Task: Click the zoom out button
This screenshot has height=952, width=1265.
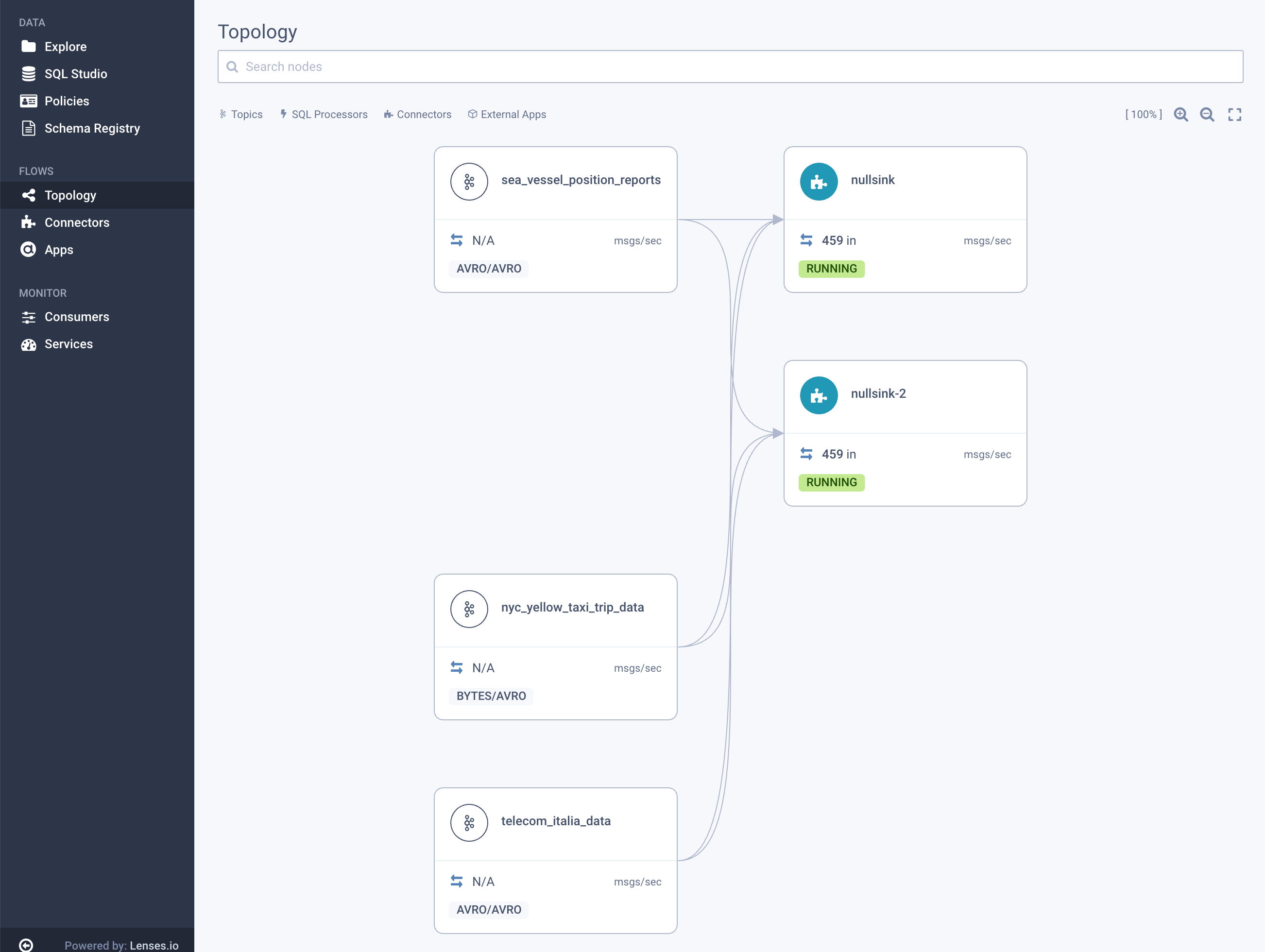Action: [x=1208, y=113]
